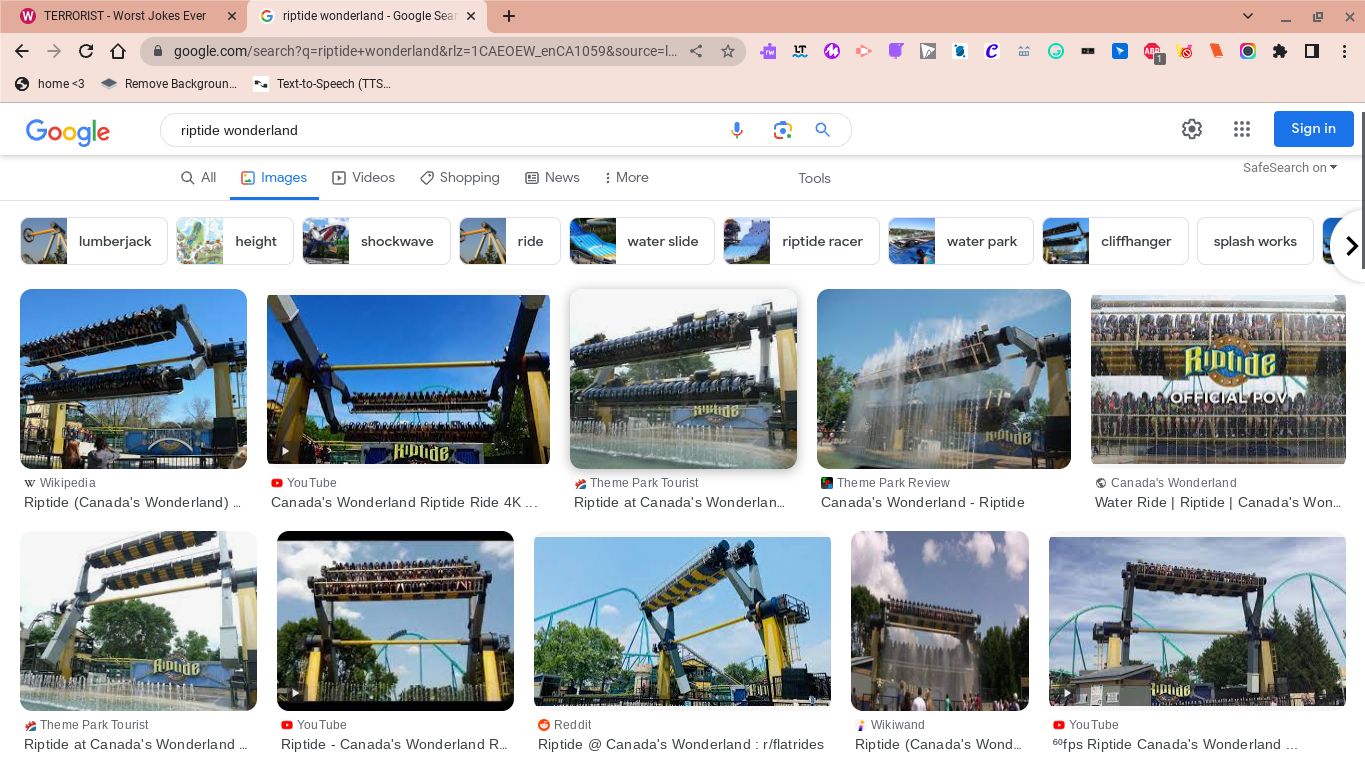Click the blue search magnifier icon
1365x767 pixels.
(822, 130)
